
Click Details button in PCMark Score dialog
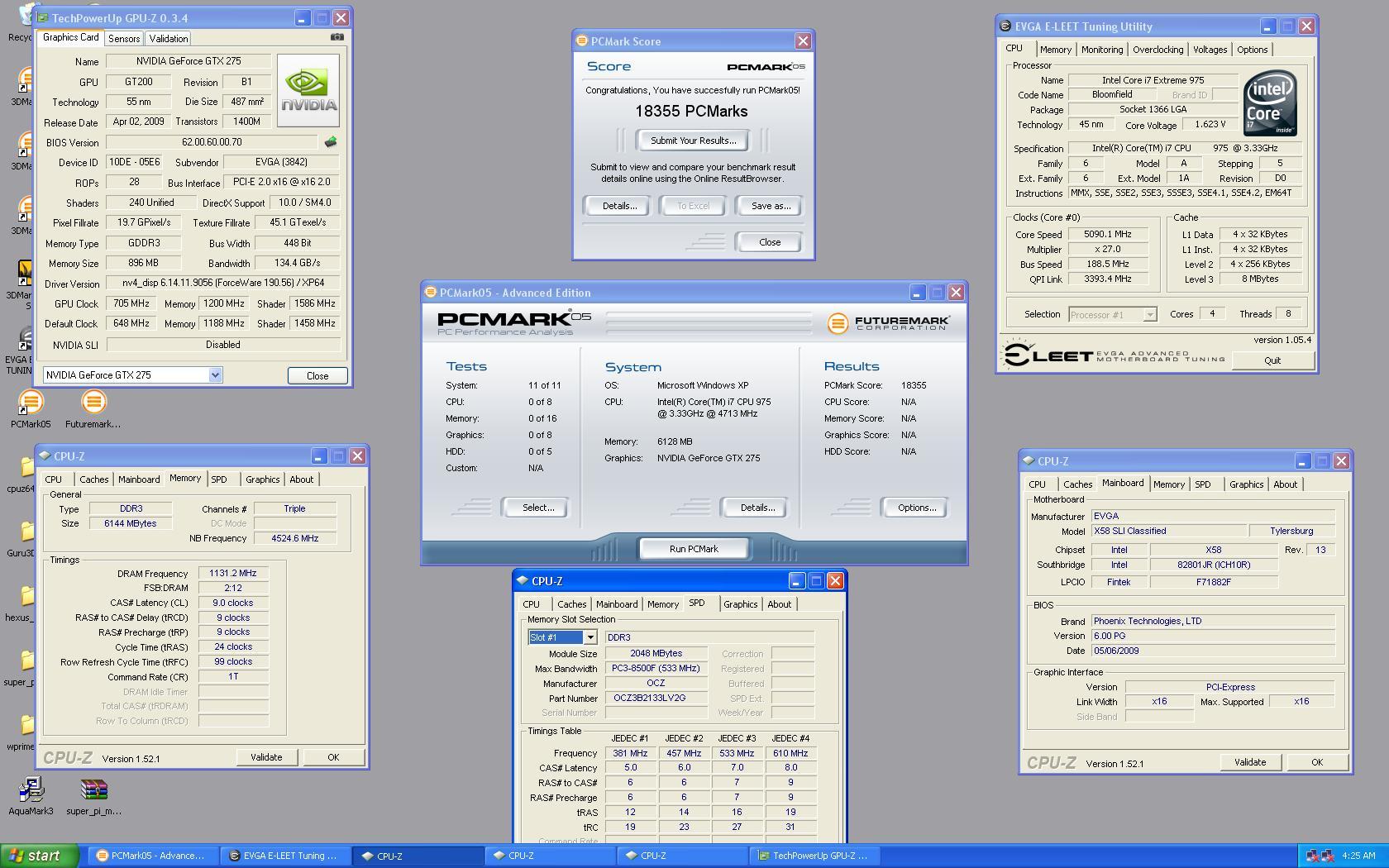point(618,206)
